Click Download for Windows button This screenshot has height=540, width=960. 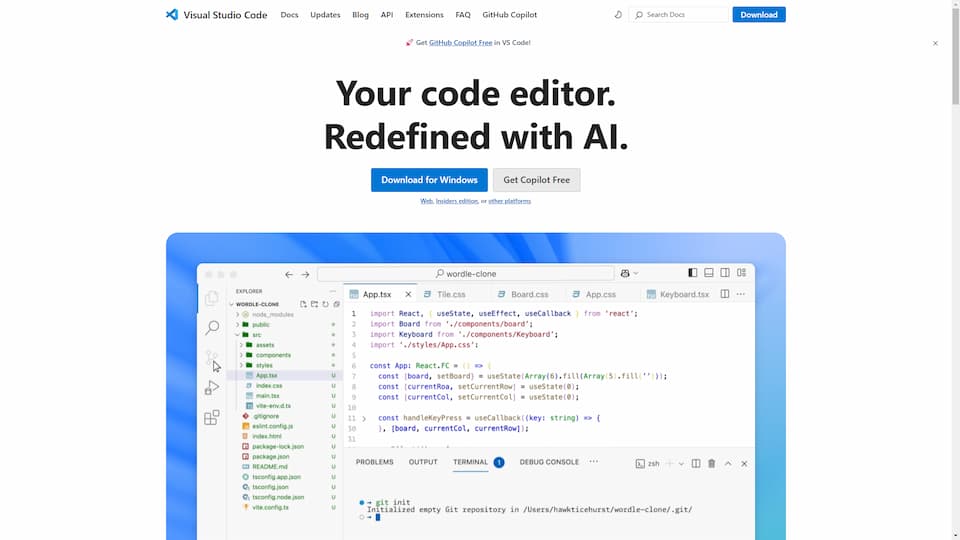pos(429,180)
